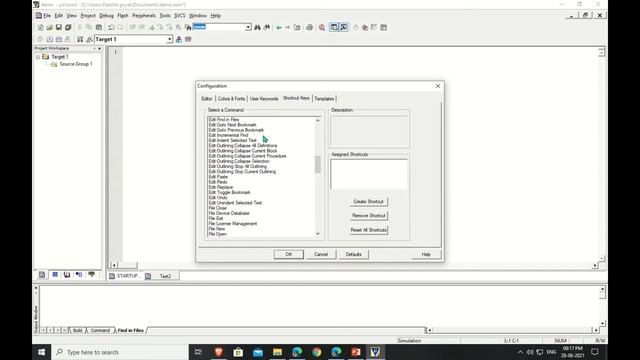Open the Functions tab icon in Project Workspace

pos(79,275)
